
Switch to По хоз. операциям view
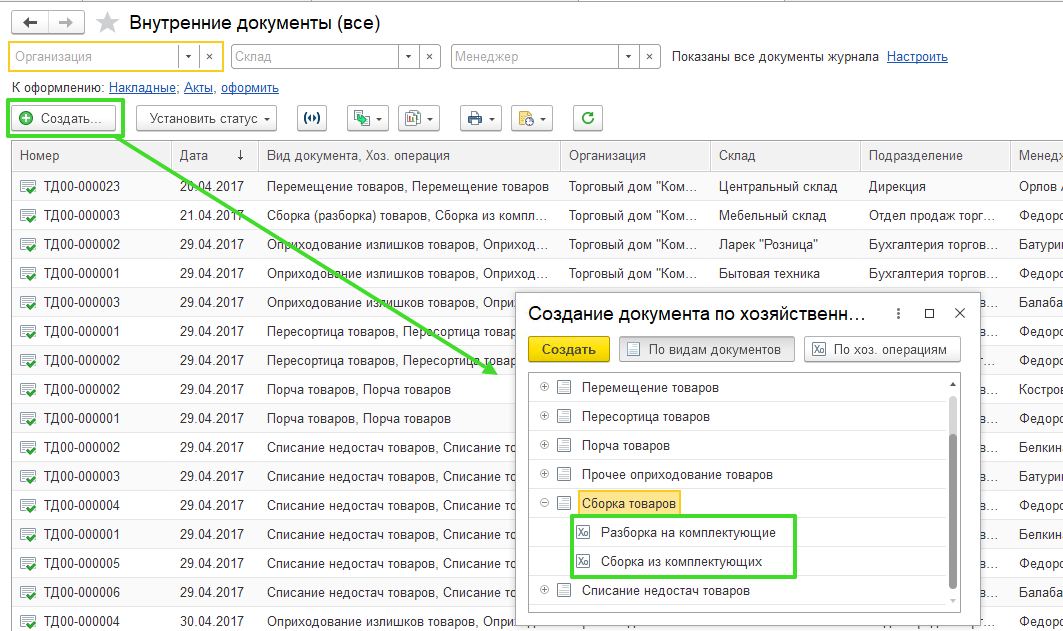click(x=882, y=350)
